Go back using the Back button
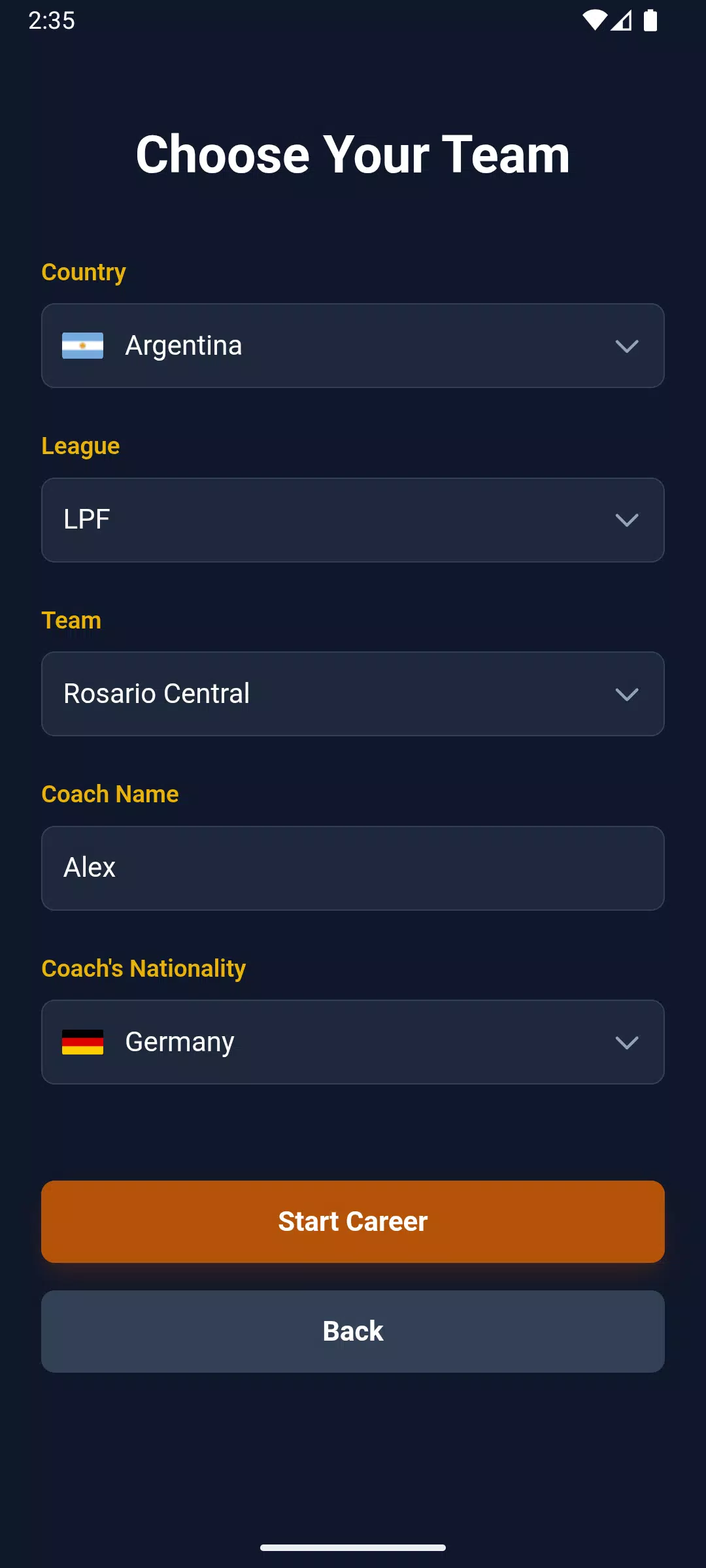706x1568 pixels. pyautogui.click(x=353, y=1331)
